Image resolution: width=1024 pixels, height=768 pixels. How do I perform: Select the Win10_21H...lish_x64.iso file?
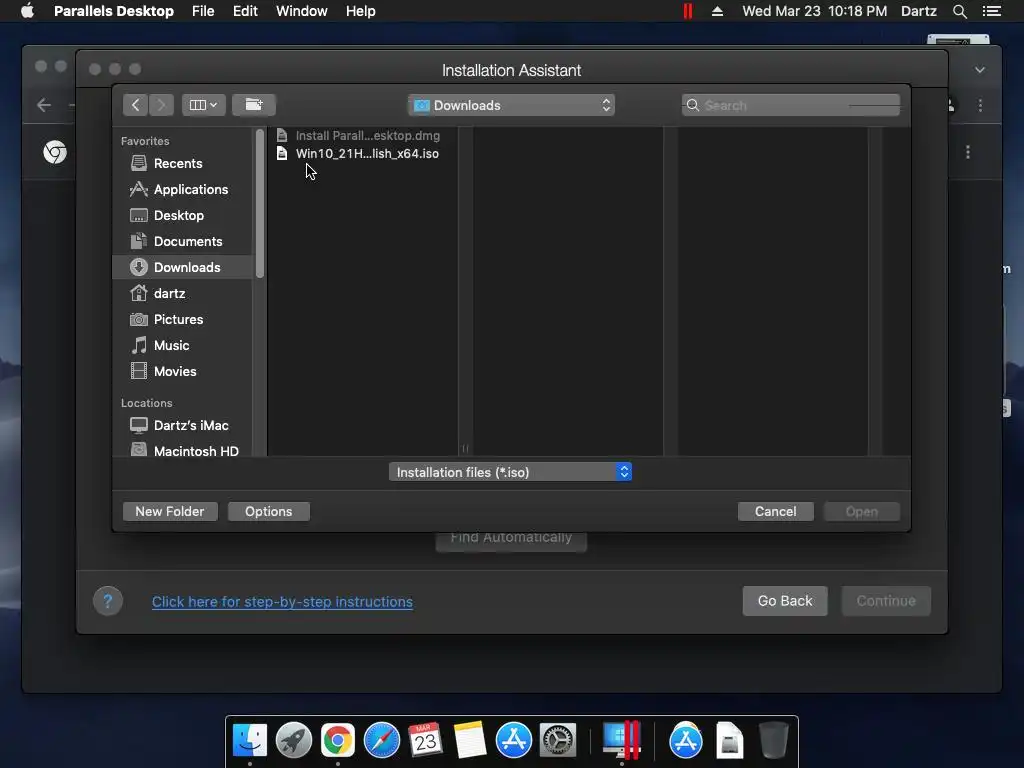pos(363,153)
